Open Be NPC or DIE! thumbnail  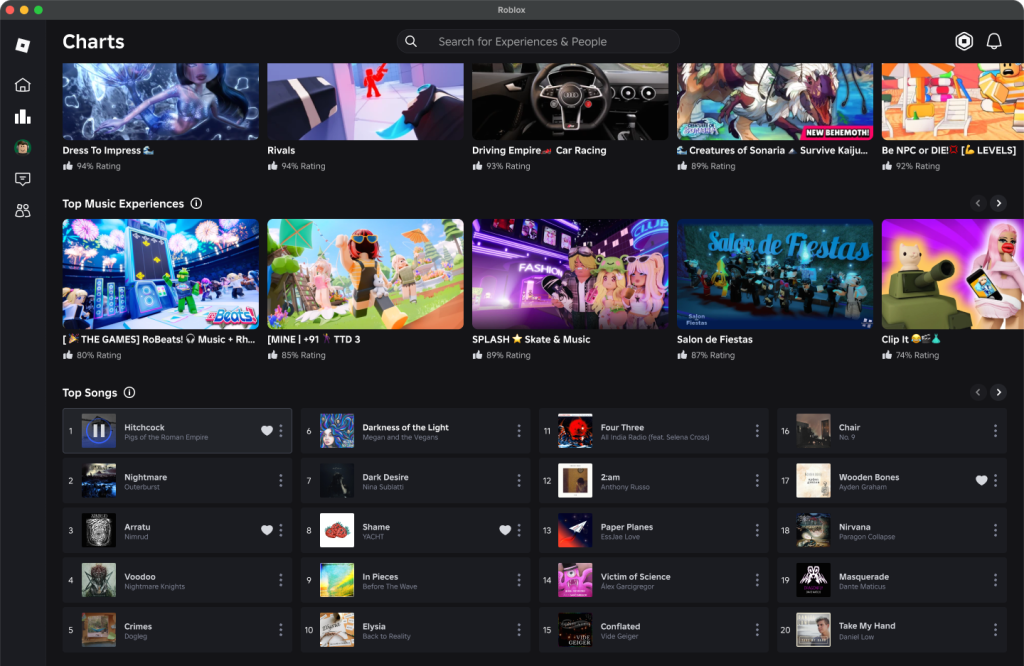(x=952, y=101)
